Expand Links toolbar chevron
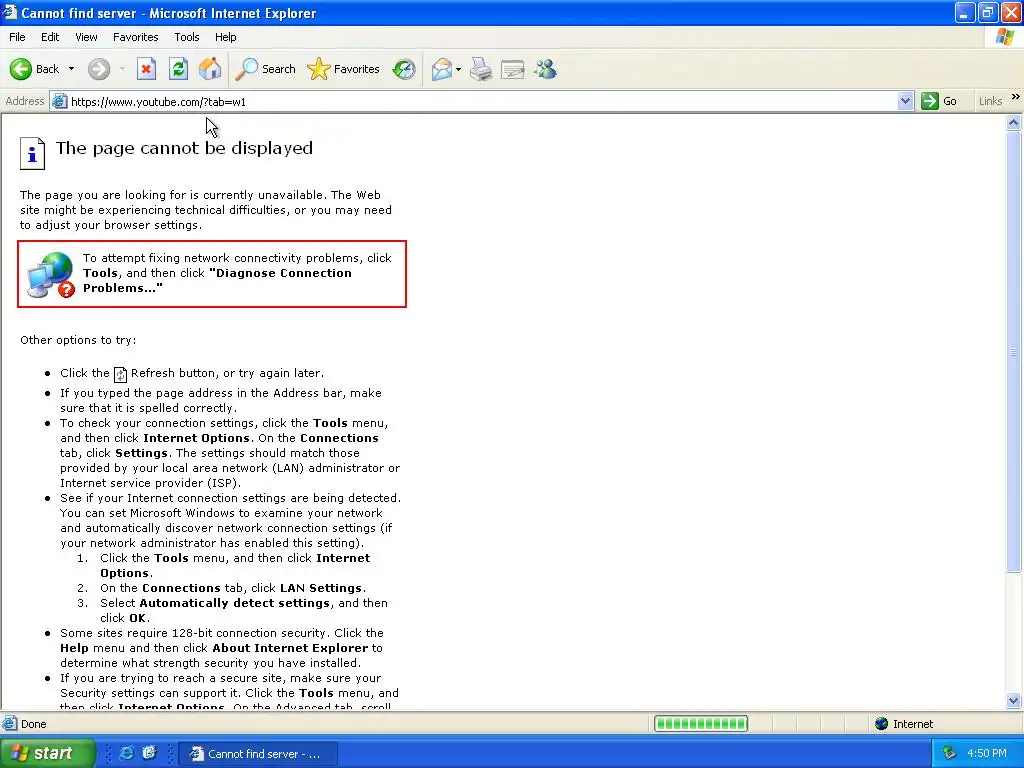Viewport: 1024px width, 768px height. pyautogui.click(x=1016, y=97)
